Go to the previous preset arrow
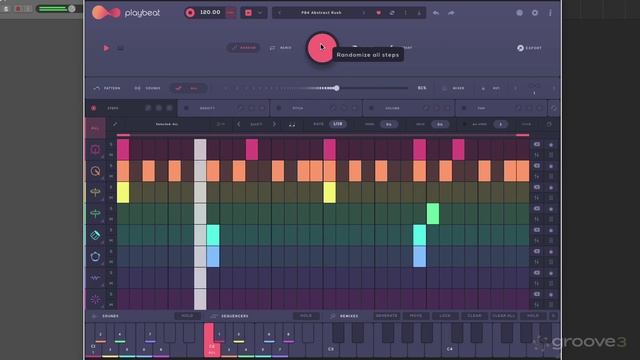640x360 pixels. click(280, 13)
